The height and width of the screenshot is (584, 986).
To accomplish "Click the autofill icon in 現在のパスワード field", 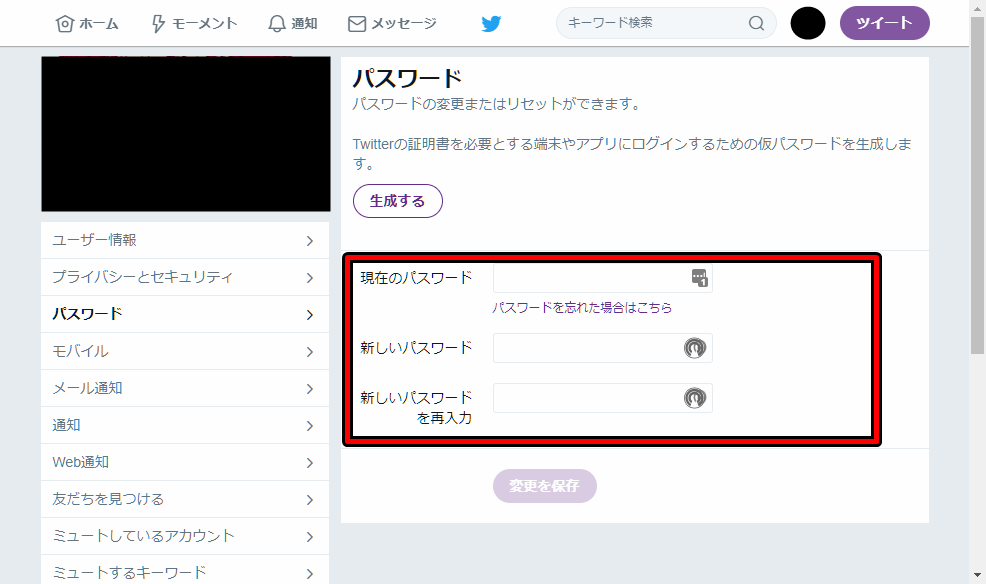I will [701, 277].
